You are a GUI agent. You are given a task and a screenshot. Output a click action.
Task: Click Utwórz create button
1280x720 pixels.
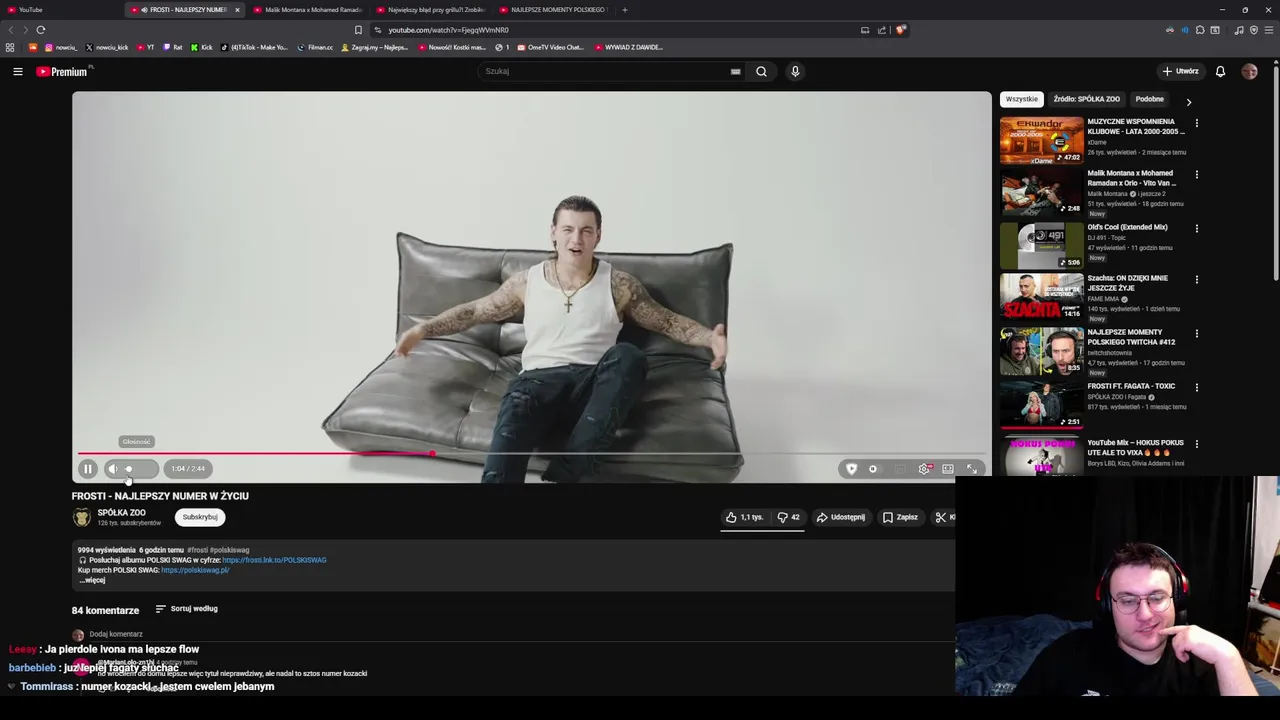(1180, 71)
